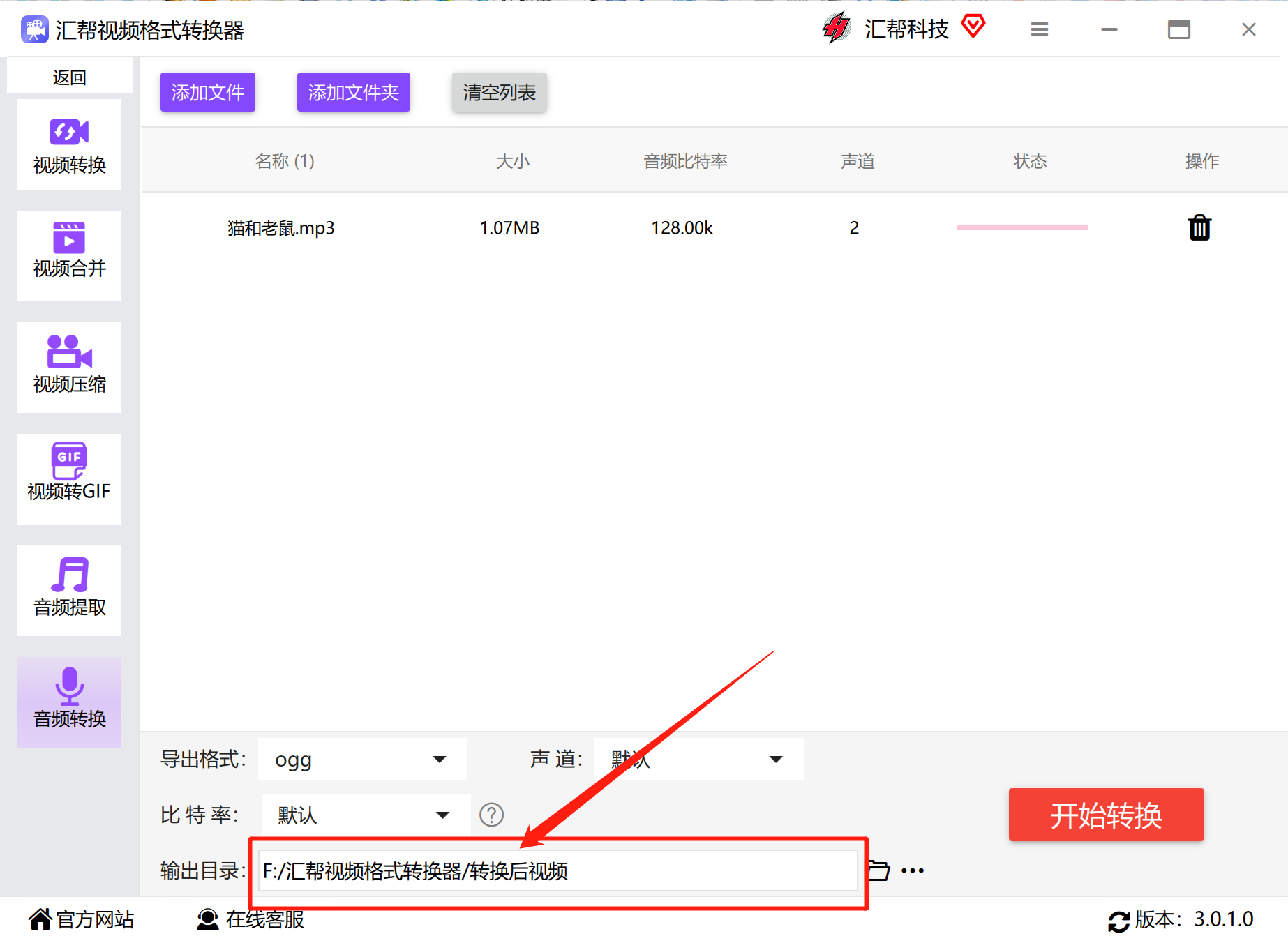Open the output folder icon
1288x943 pixels.
878,870
